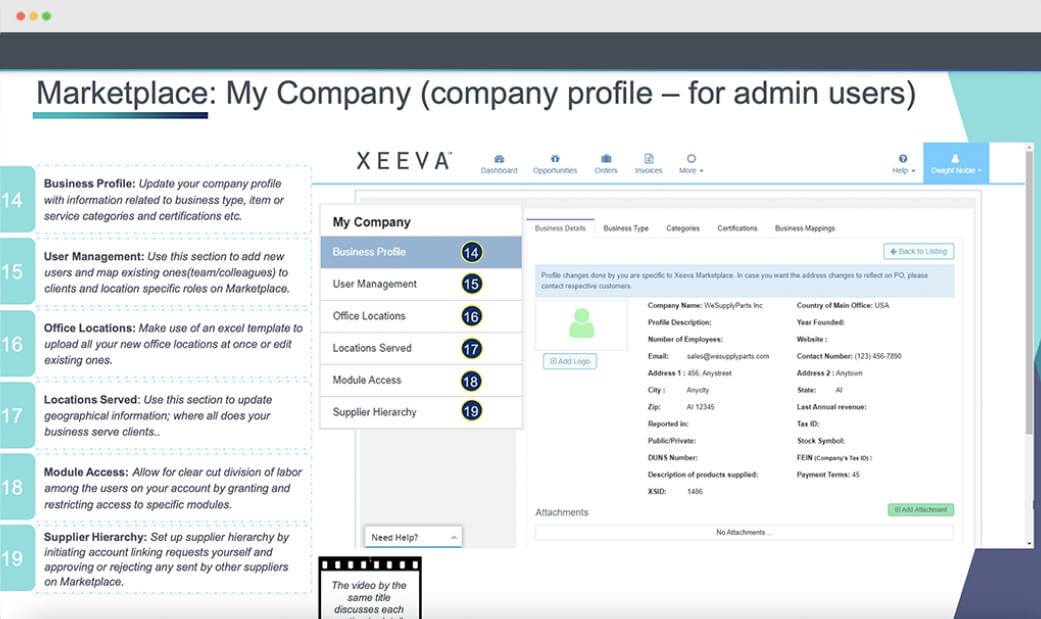
Task: Click the Company Name WeSupplyParts Inc text
Action: (x=705, y=306)
